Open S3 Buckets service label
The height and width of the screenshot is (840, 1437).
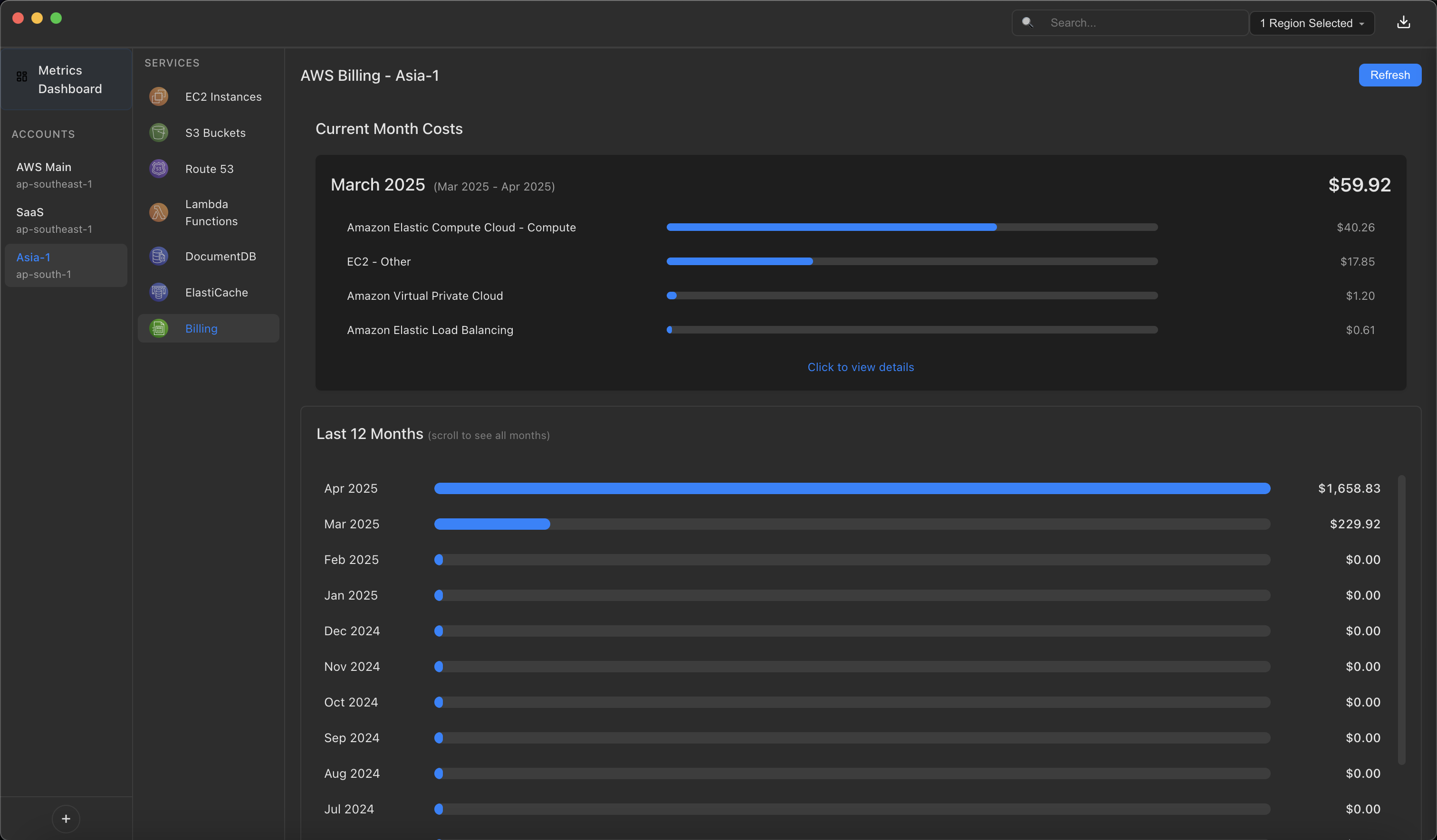[x=215, y=133]
